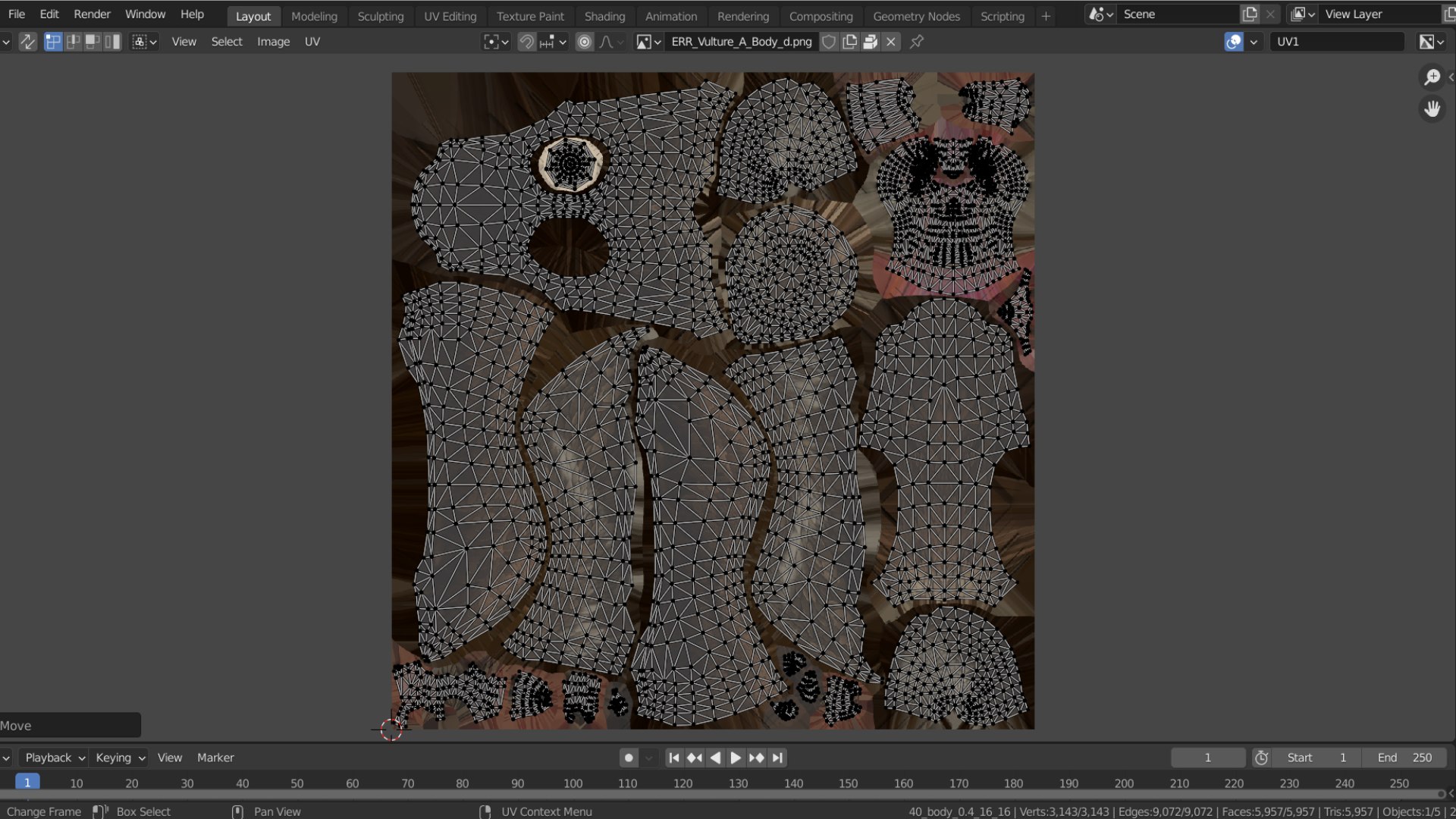Open the Playback popover
This screenshot has width=1456, height=819.
(x=55, y=758)
